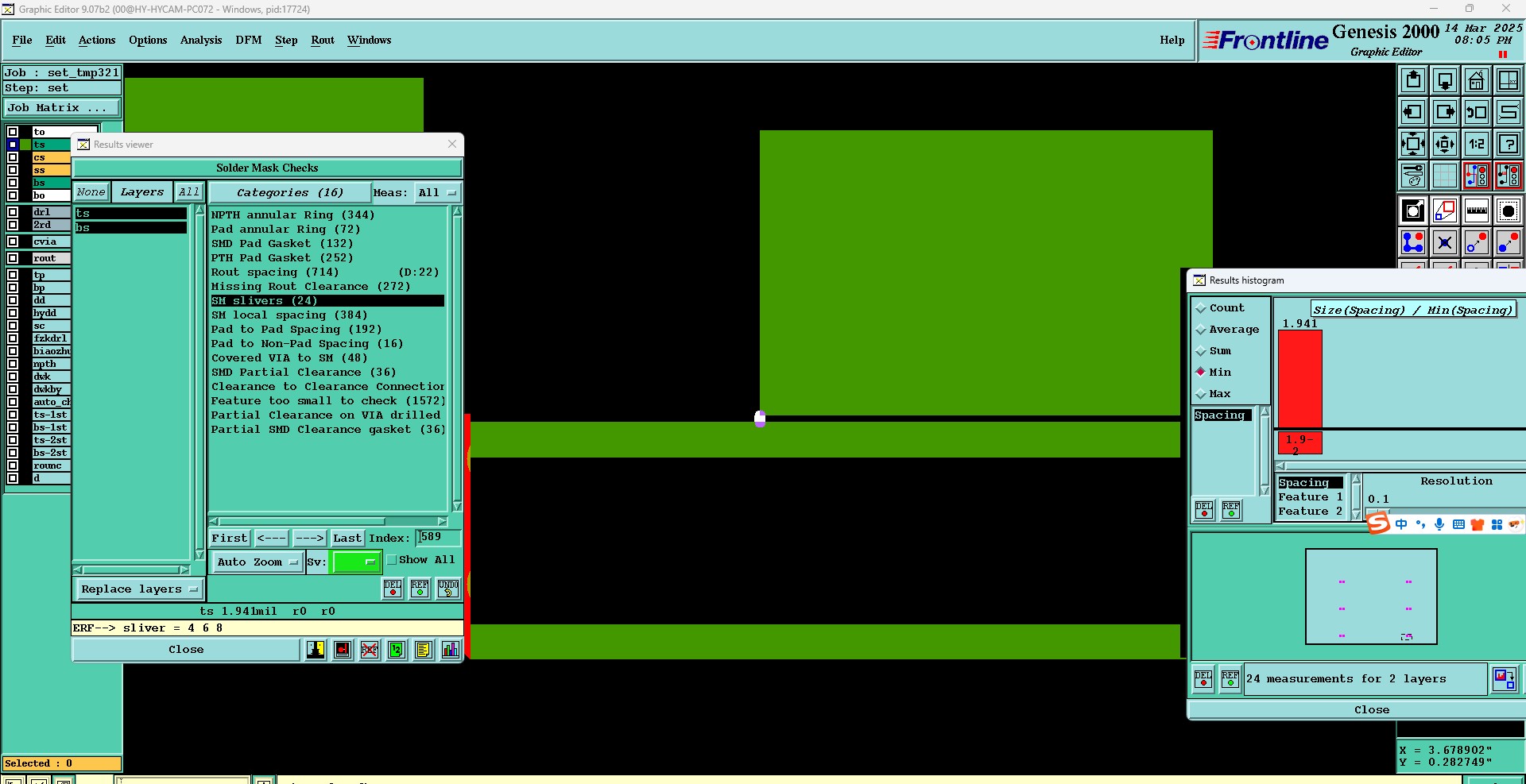
Task: Click the First result button
Action: (x=230, y=538)
